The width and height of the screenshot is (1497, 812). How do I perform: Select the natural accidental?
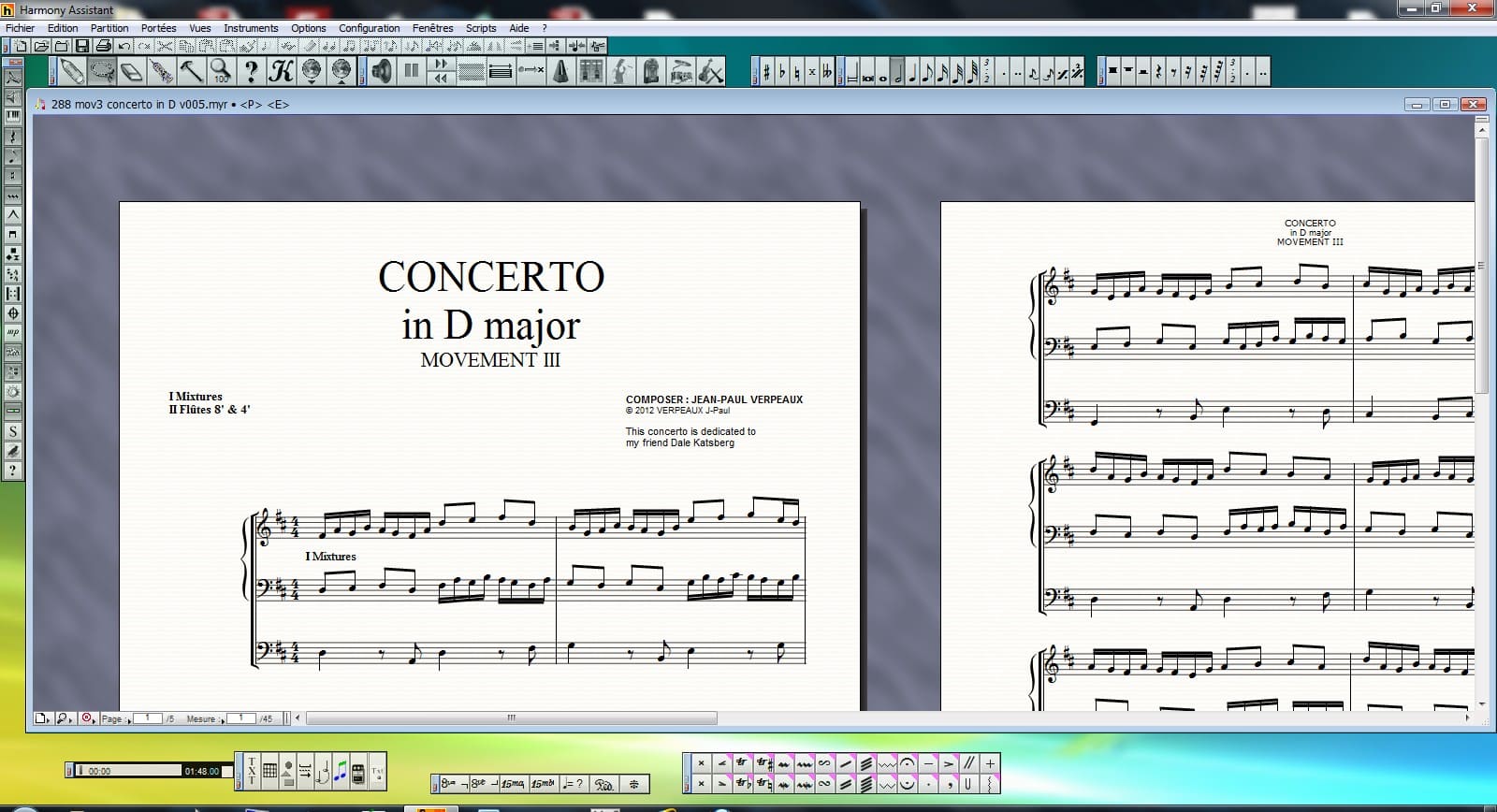(x=797, y=72)
